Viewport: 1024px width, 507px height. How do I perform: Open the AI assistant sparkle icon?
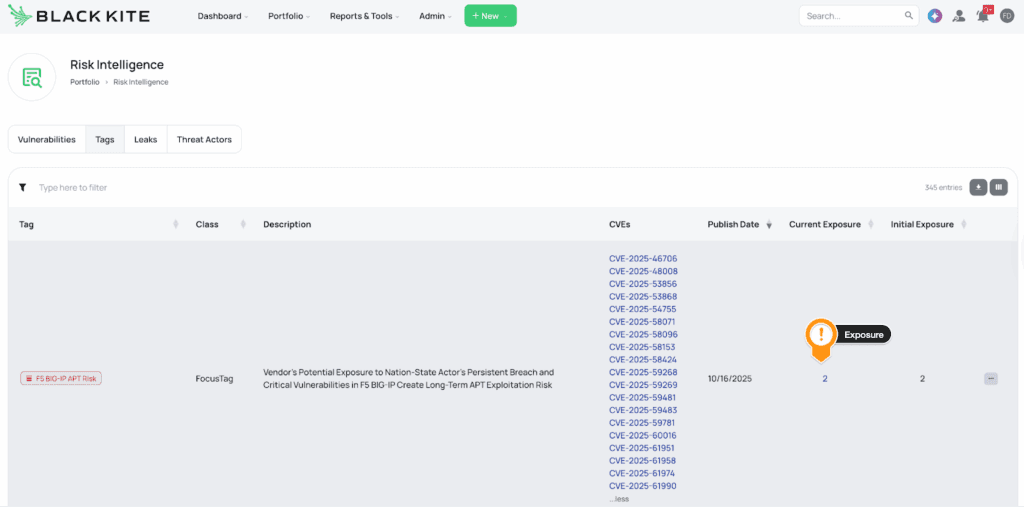pos(935,16)
